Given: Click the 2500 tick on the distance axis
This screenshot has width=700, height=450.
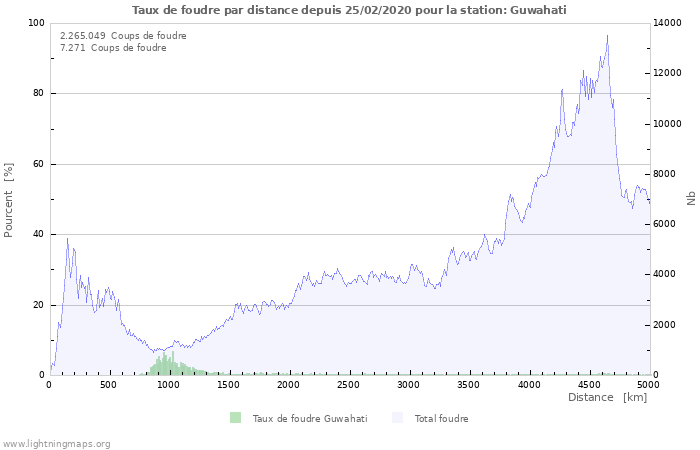Looking at the screenshot, I should click(x=349, y=385).
